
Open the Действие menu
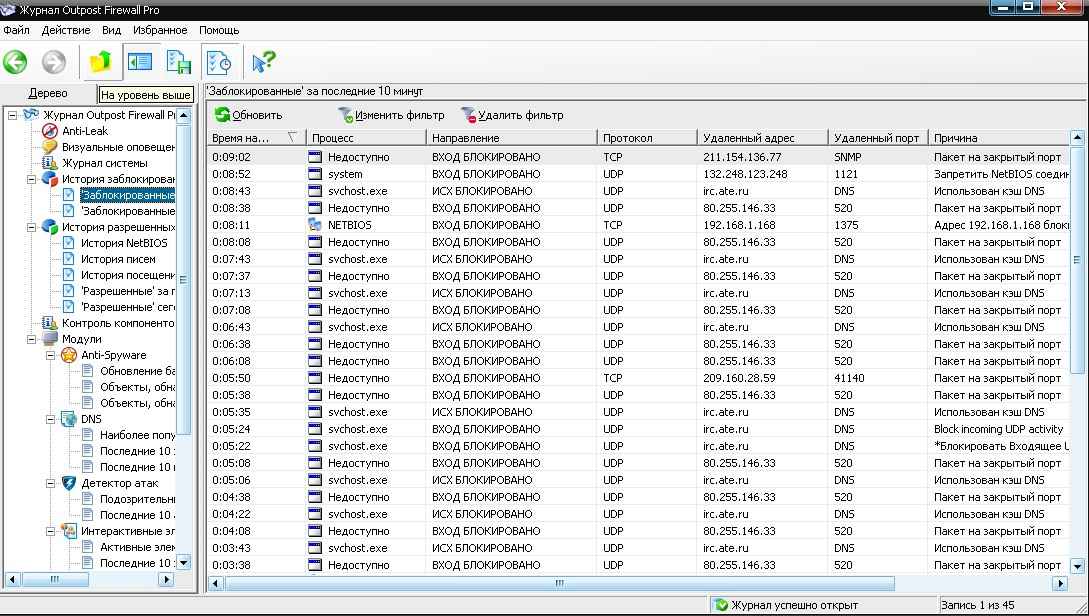pyautogui.click(x=66, y=30)
